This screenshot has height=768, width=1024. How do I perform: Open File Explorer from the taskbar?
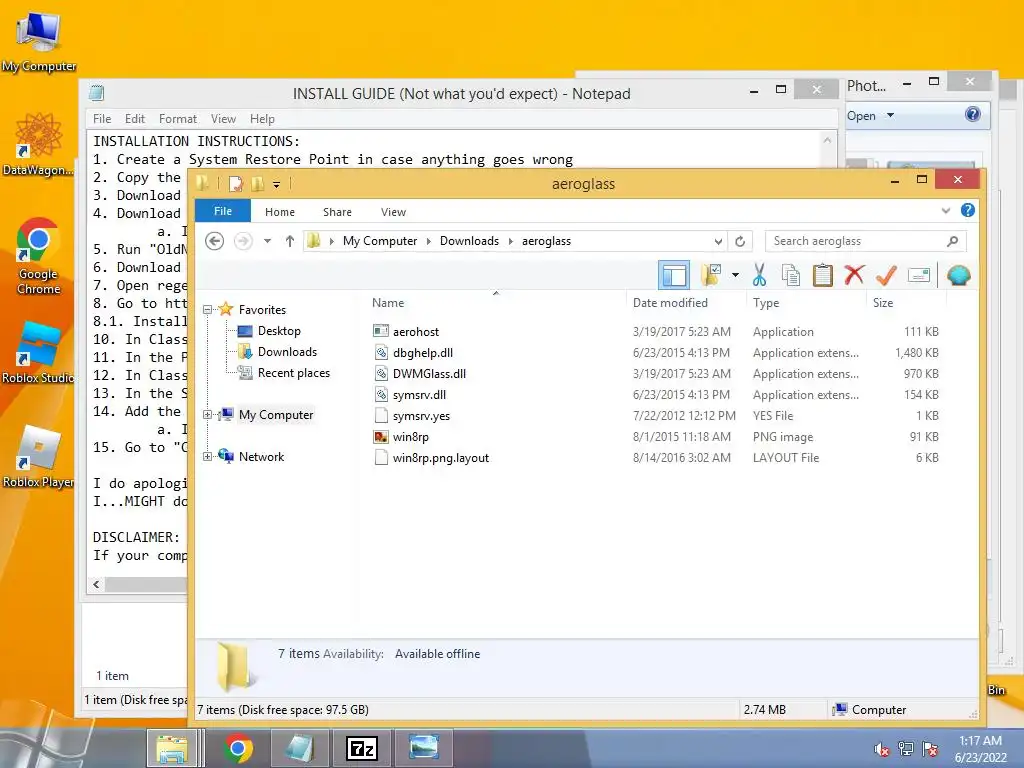click(172, 748)
